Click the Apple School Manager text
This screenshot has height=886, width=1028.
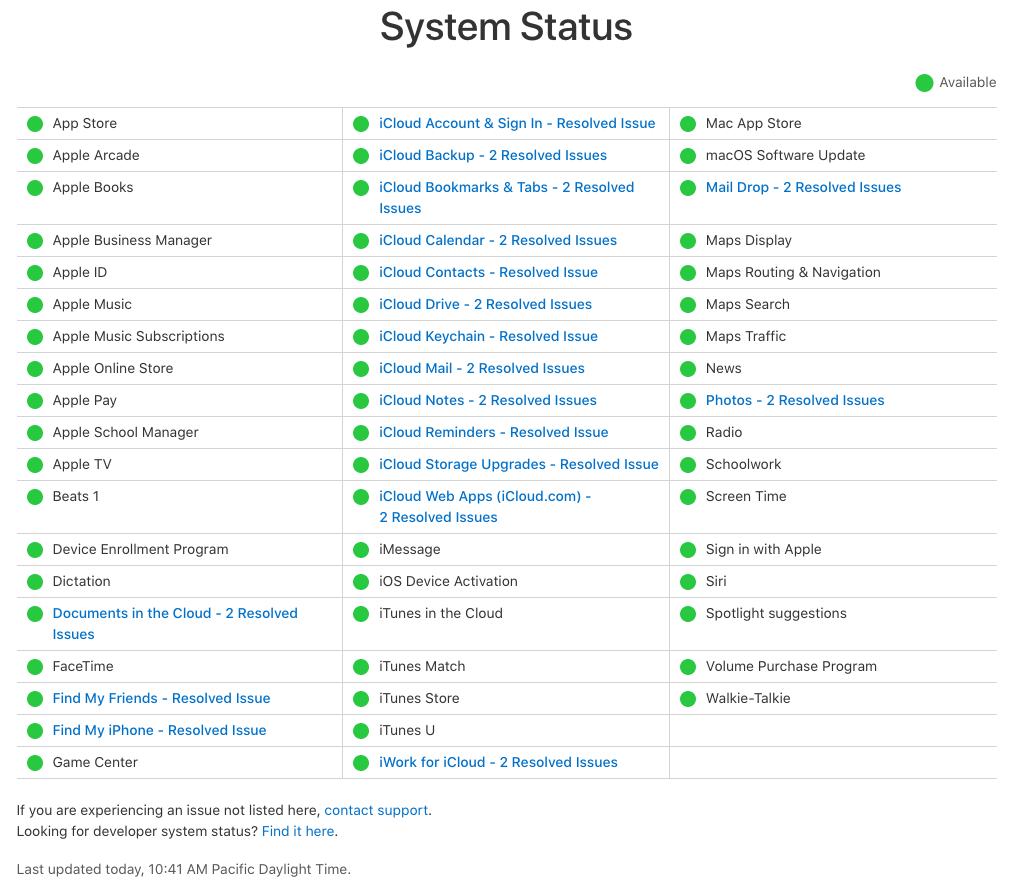click(x=125, y=432)
